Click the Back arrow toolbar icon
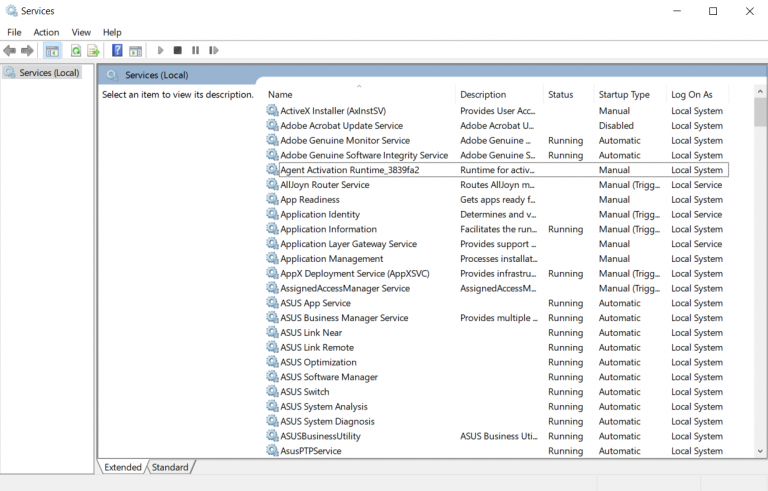 10,51
